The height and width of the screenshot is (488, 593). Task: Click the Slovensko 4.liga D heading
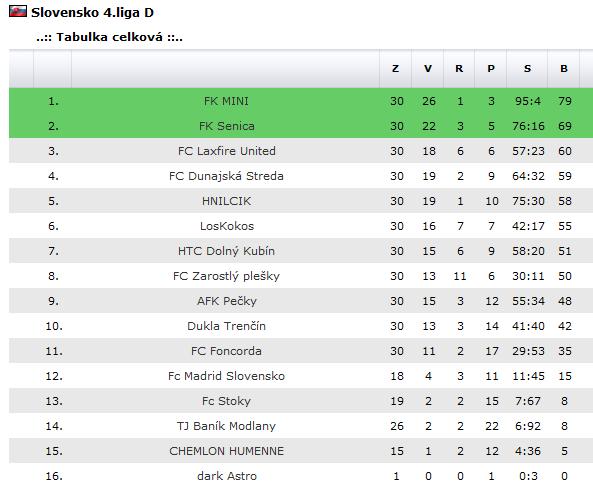[92, 12]
